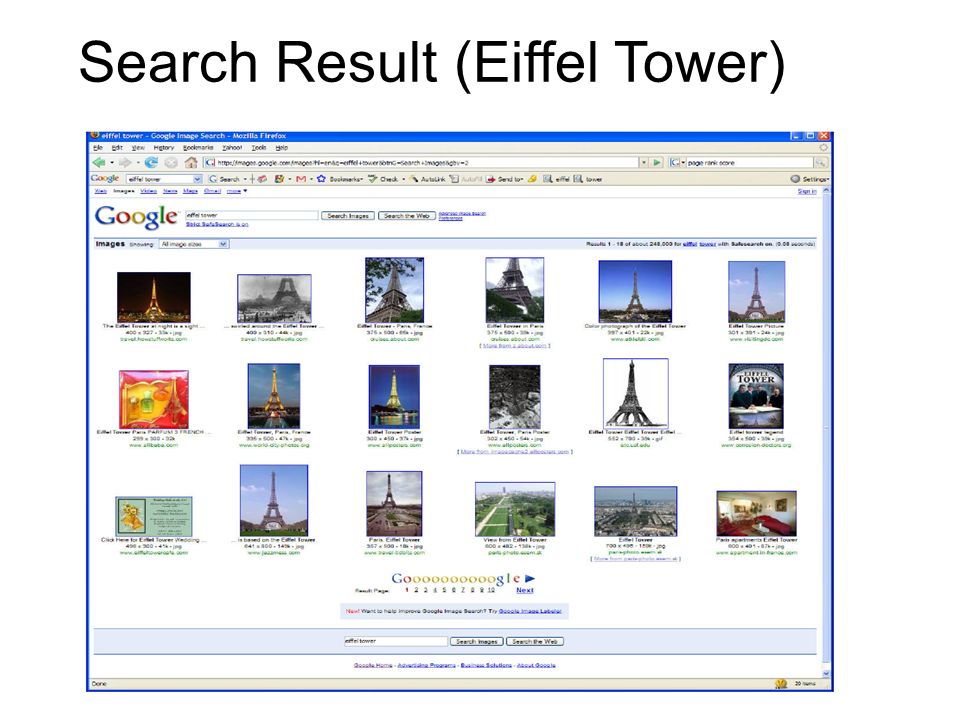Open the address bar URL dropdown
Viewport: 960px width, 720px height.
point(643,162)
